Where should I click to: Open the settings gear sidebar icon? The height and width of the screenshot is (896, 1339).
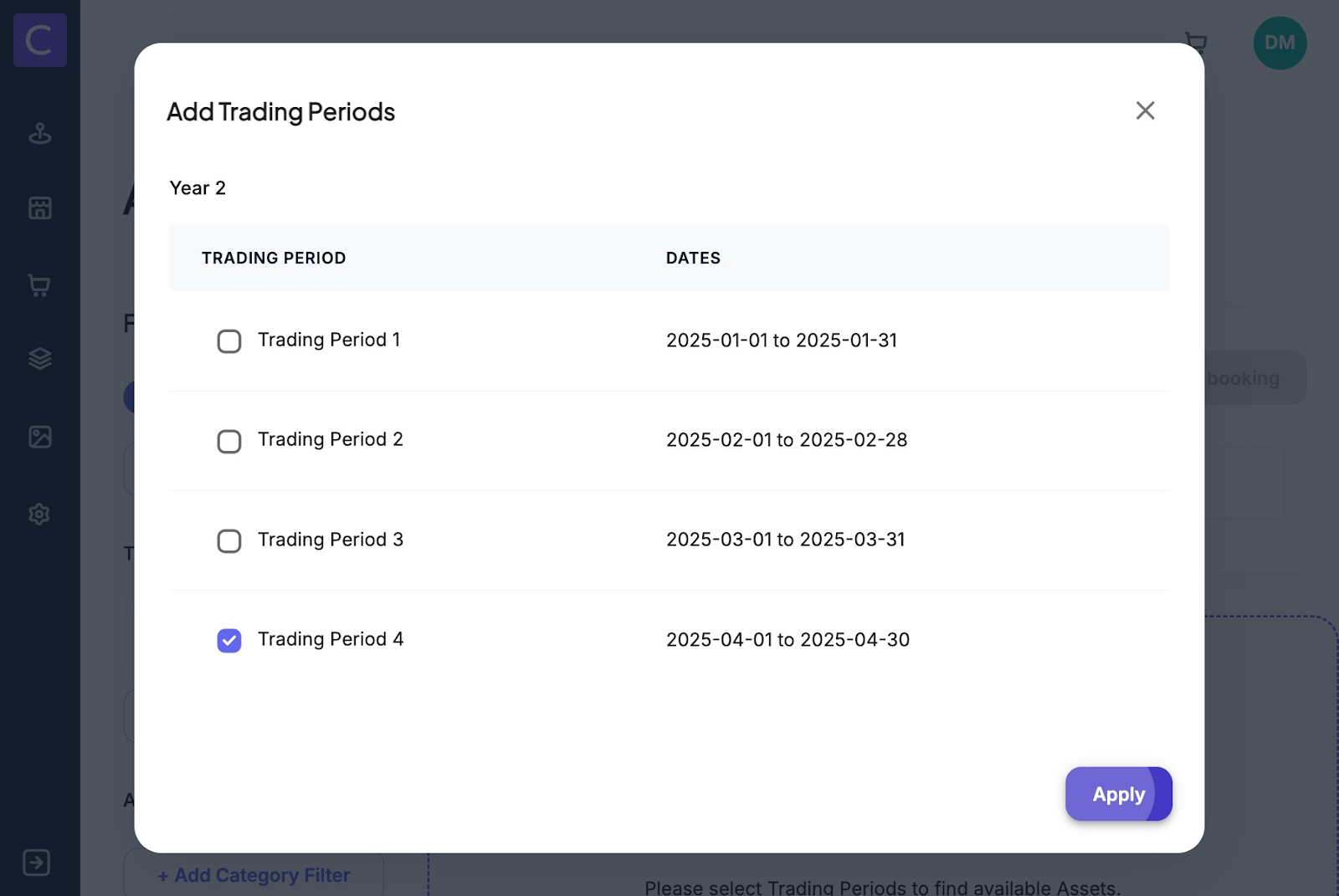(39, 514)
